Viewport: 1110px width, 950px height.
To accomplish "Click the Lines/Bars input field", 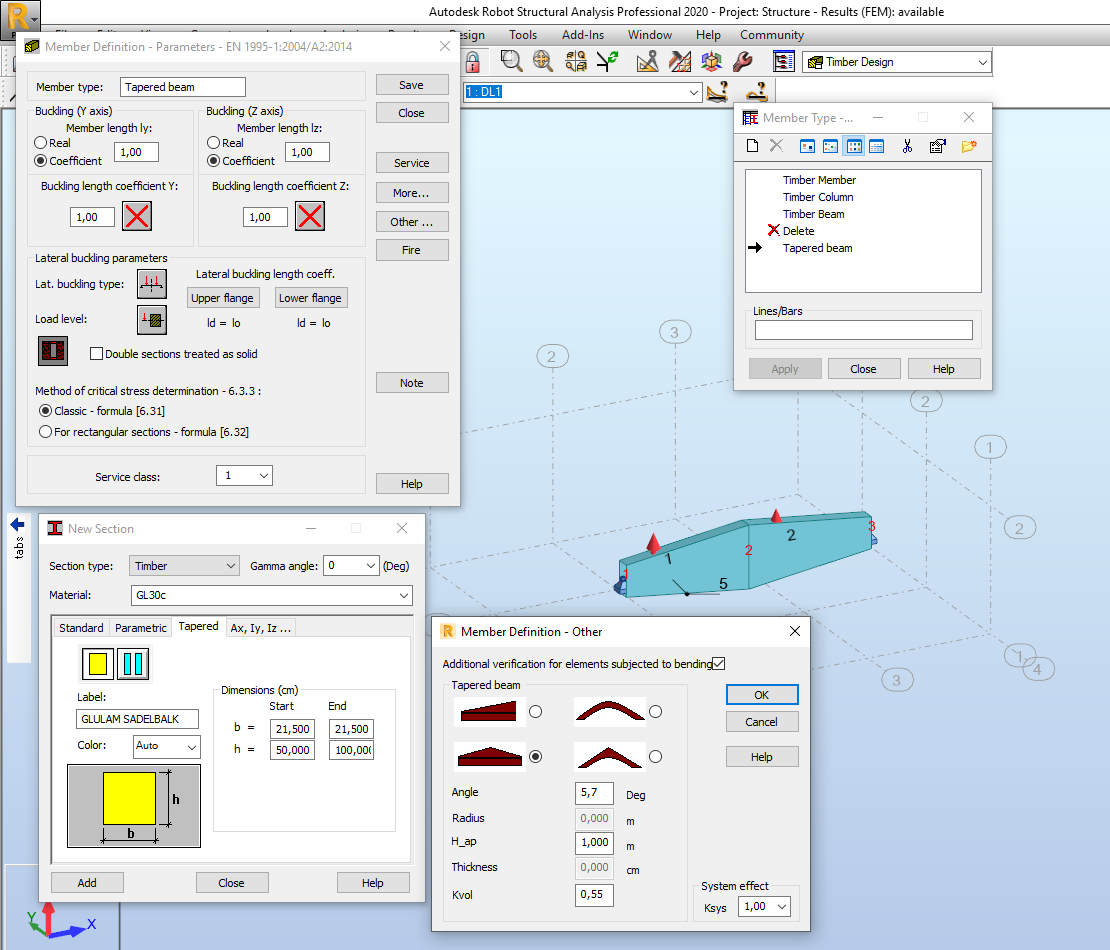I will (864, 330).
